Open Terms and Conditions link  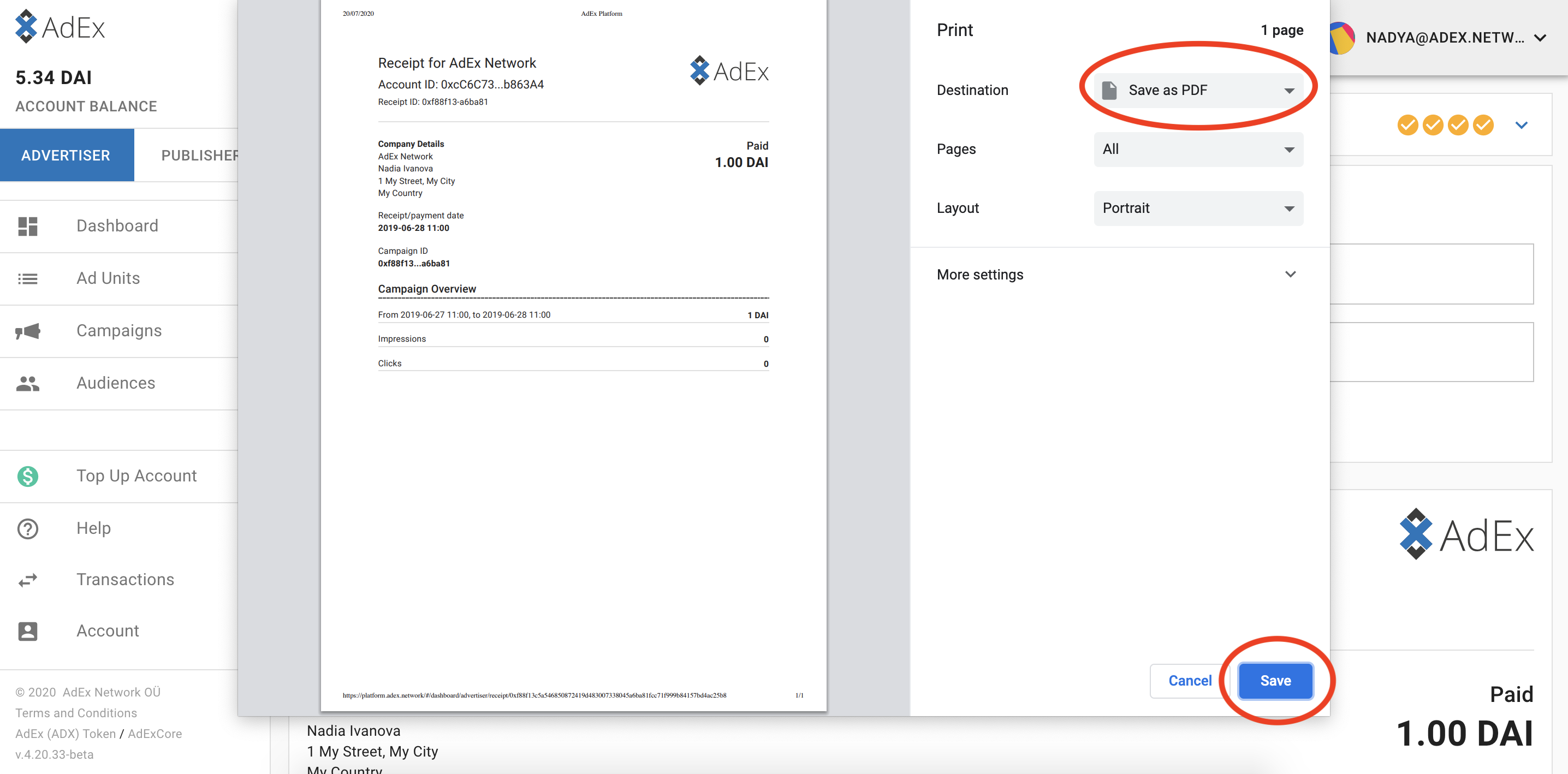(x=76, y=712)
